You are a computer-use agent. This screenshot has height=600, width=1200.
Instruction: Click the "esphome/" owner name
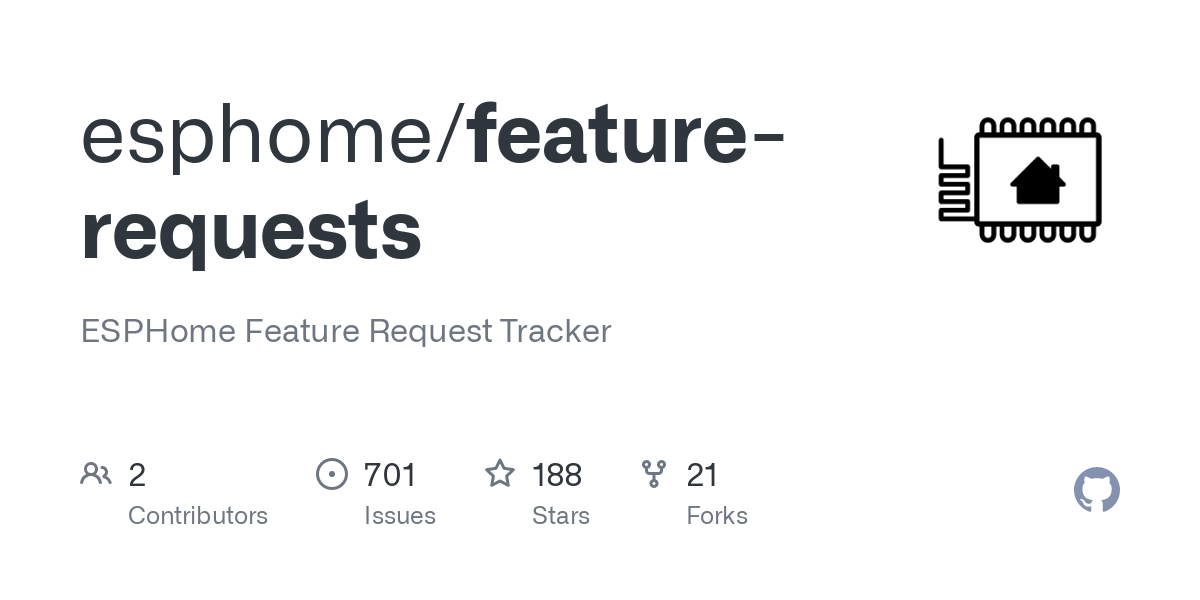272,136
